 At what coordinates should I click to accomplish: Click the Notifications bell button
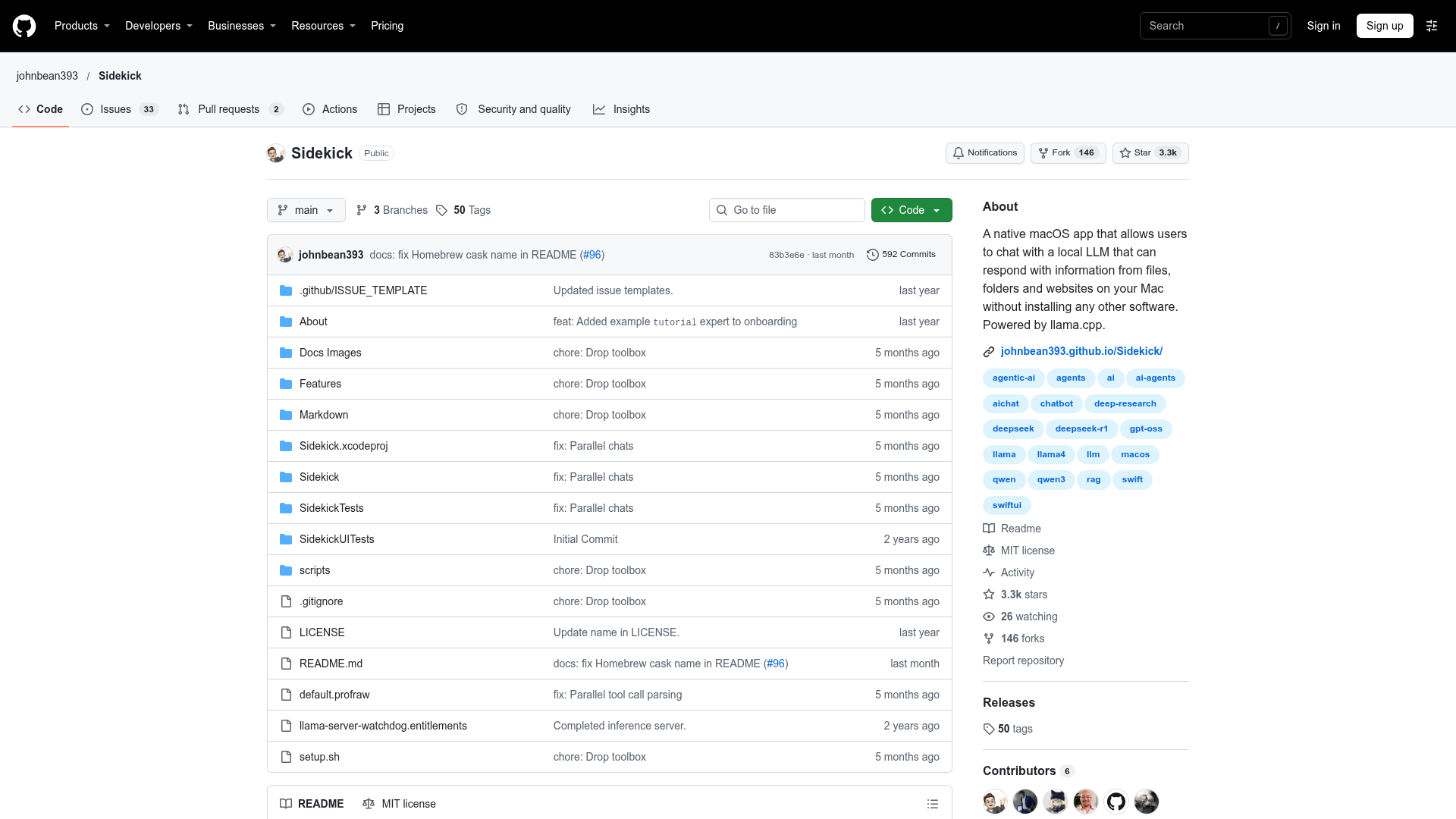pyautogui.click(x=984, y=153)
